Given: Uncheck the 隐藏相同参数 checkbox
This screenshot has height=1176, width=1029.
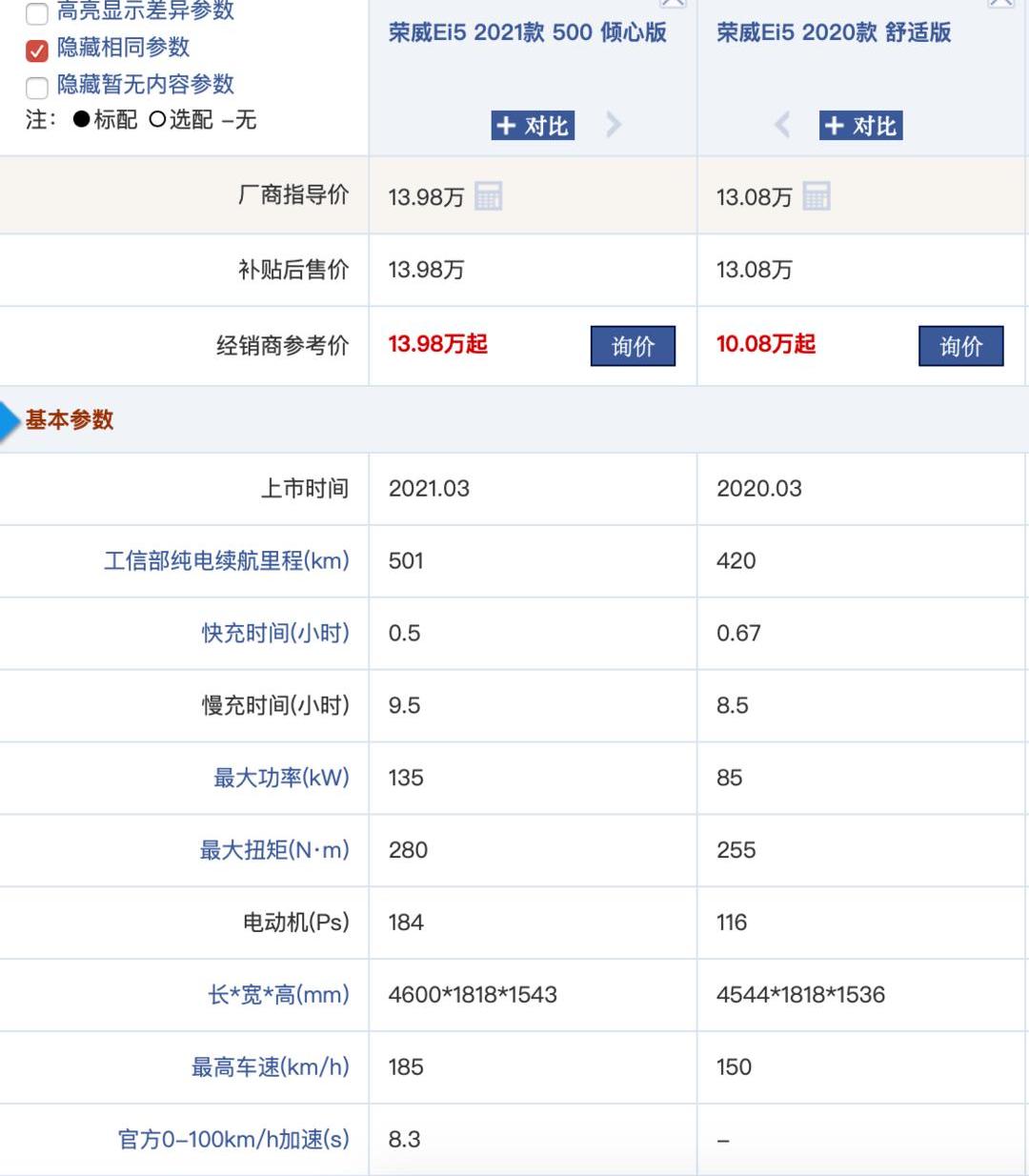Looking at the screenshot, I should click(37, 50).
